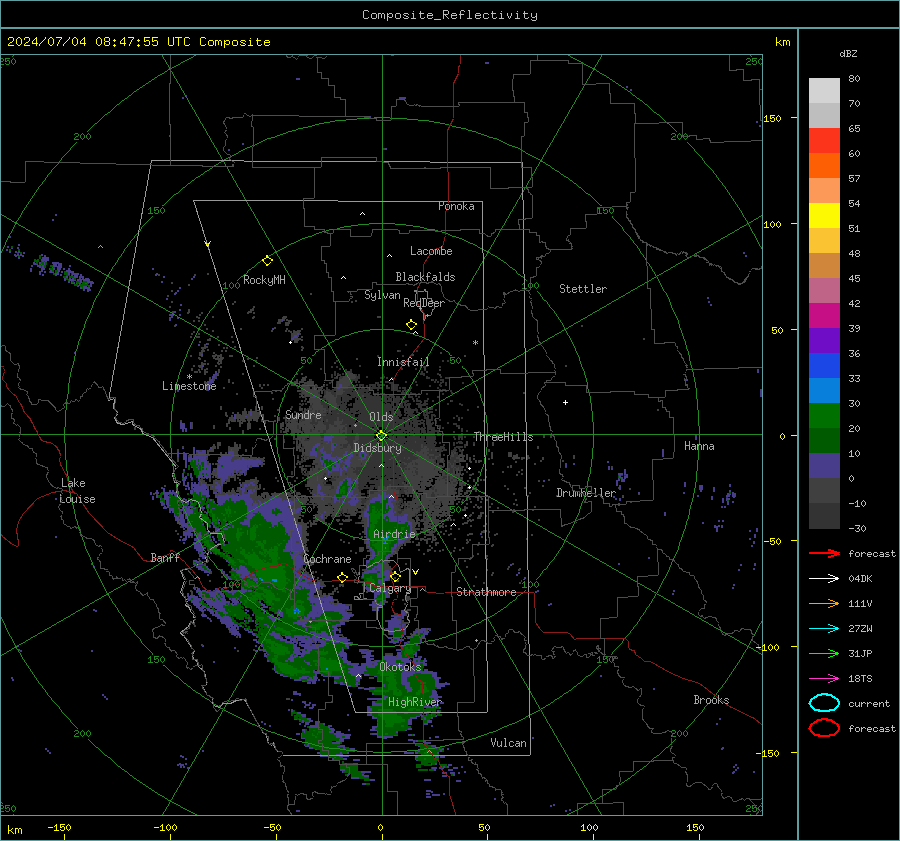Click the Limestone label
This screenshot has width=900, height=841.
(189, 386)
